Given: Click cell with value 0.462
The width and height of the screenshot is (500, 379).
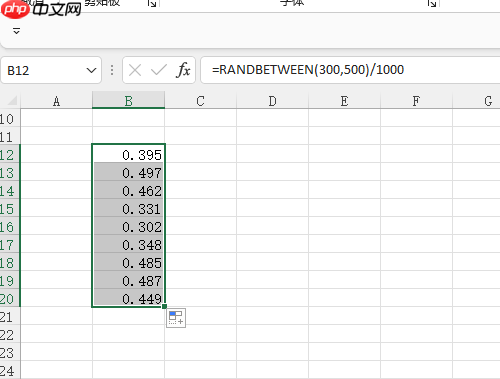Looking at the screenshot, I should click(128, 190).
